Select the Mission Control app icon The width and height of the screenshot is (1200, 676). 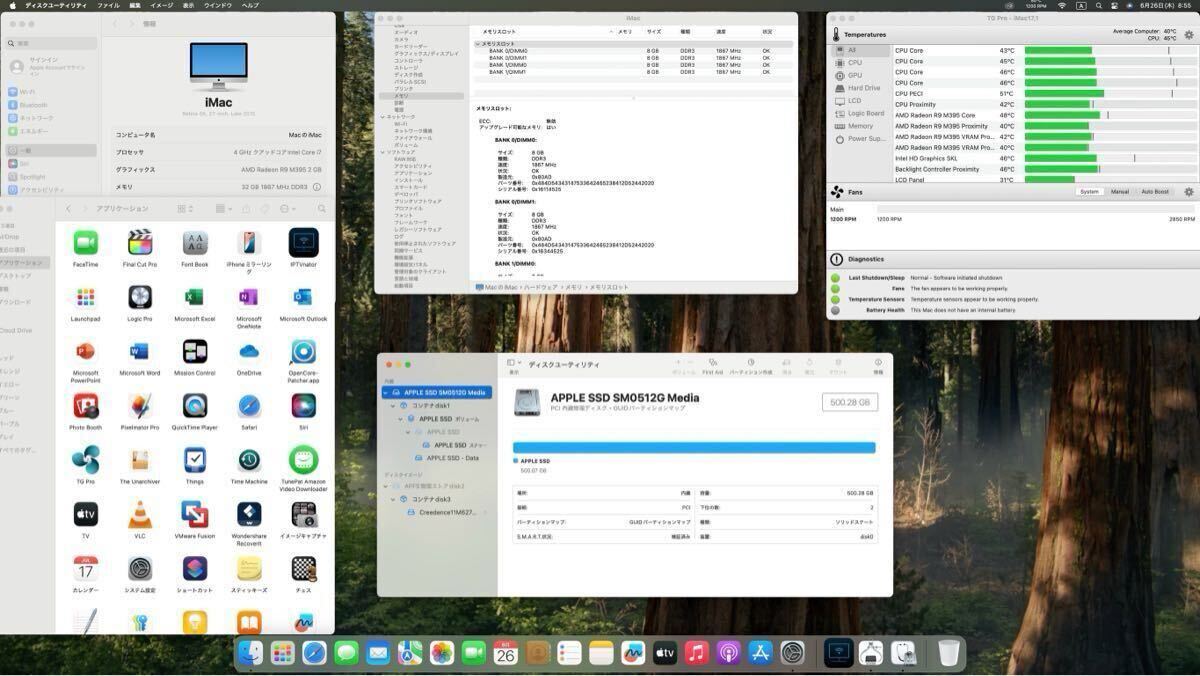pos(195,351)
